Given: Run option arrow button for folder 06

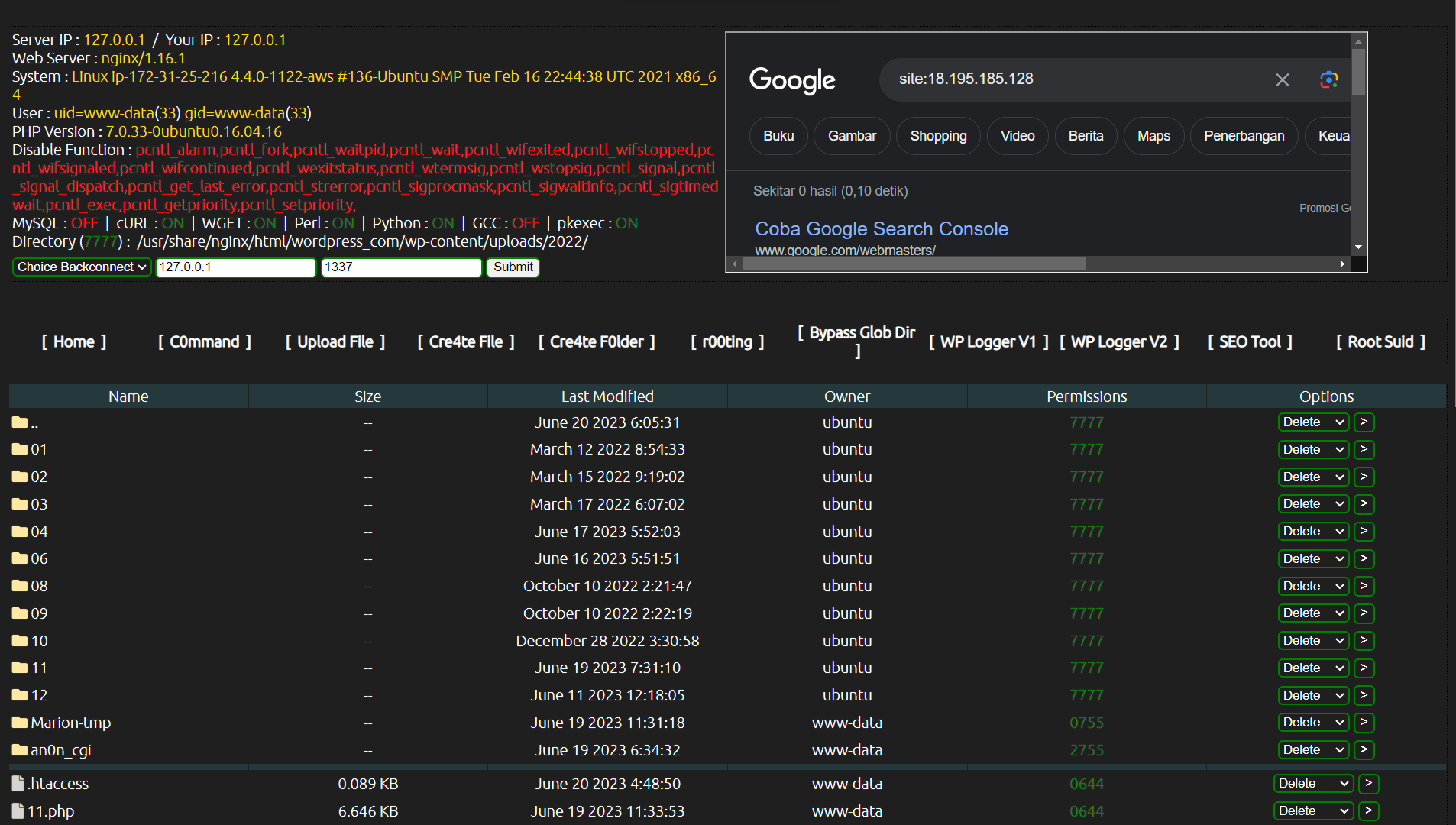Looking at the screenshot, I should pos(1364,558).
